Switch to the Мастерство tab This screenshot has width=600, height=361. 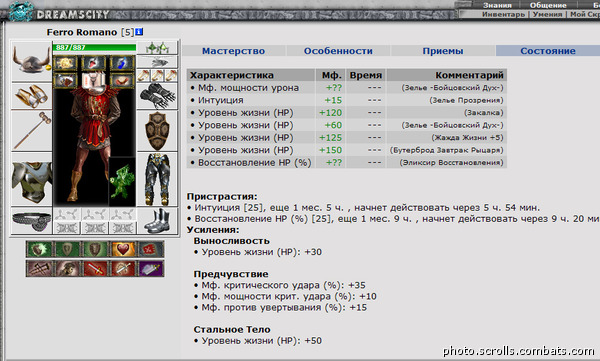pyautogui.click(x=233, y=51)
